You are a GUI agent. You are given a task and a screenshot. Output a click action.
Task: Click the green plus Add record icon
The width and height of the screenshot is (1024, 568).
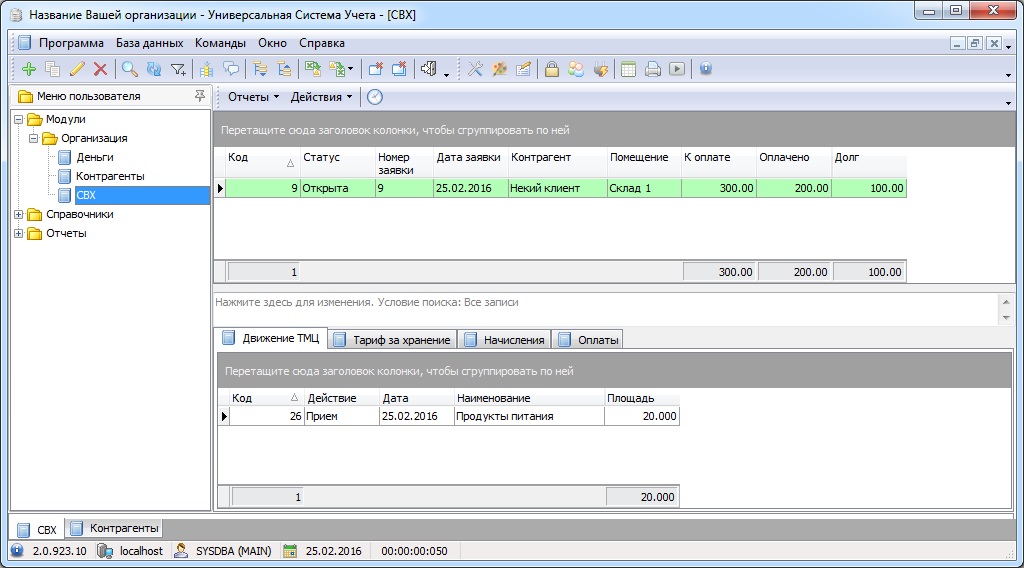click(28, 69)
